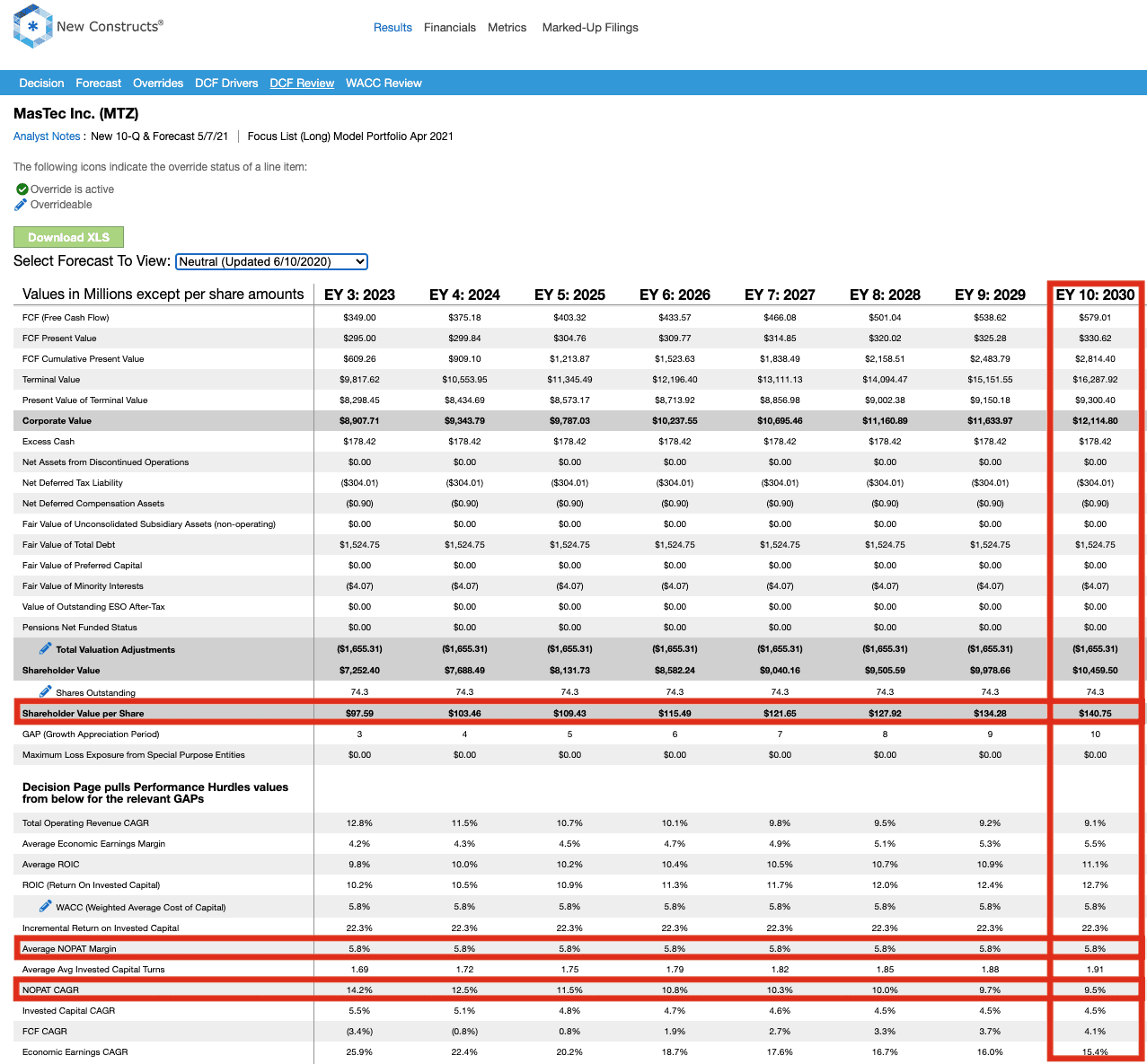Click the $579.01 FCF value for 2030
The image size is (1147, 1064).
(x=1095, y=318)
